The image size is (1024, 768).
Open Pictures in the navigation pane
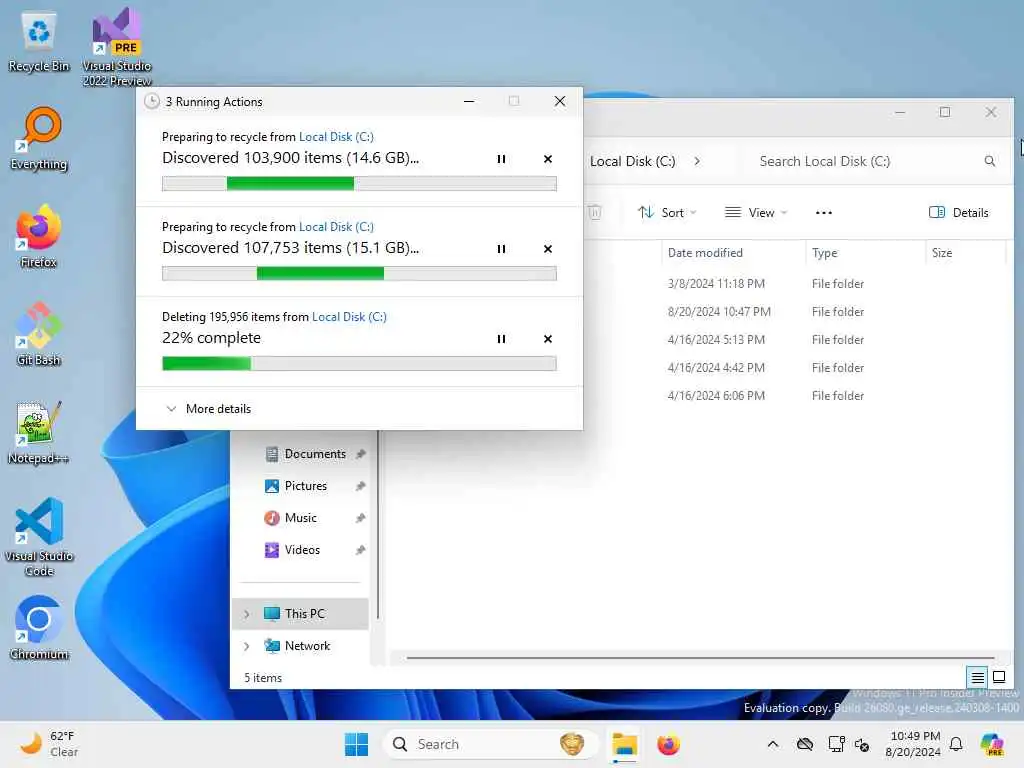coord(304,486)
